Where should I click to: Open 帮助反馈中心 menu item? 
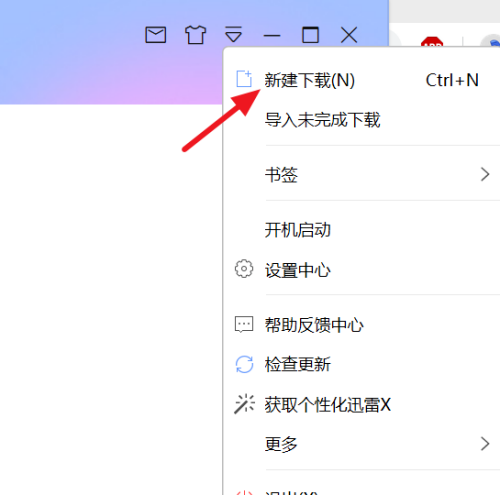pyautogui.click(x=362, y=325)
